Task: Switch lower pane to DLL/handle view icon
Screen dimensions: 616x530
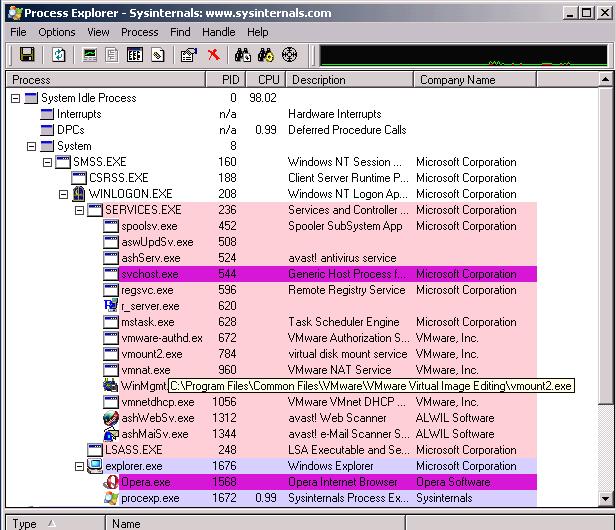Action: [x=158, y=55]
